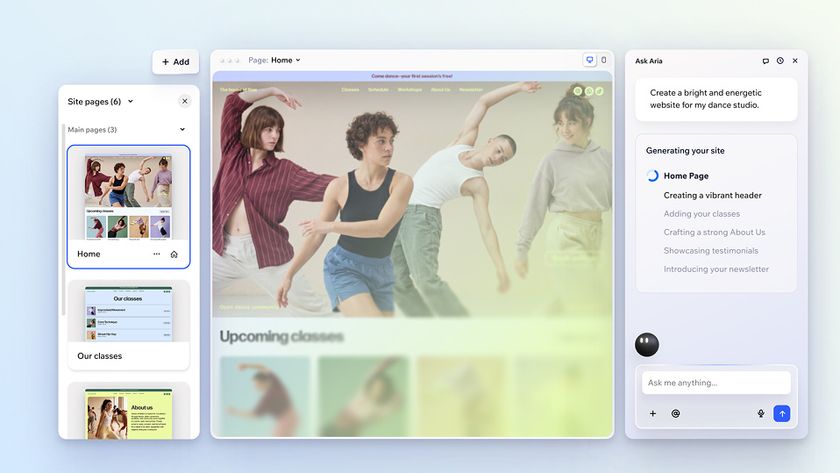Collapse the Main pages (3) section
Screen dimensions: 840x473
click(x=182, y=129)
